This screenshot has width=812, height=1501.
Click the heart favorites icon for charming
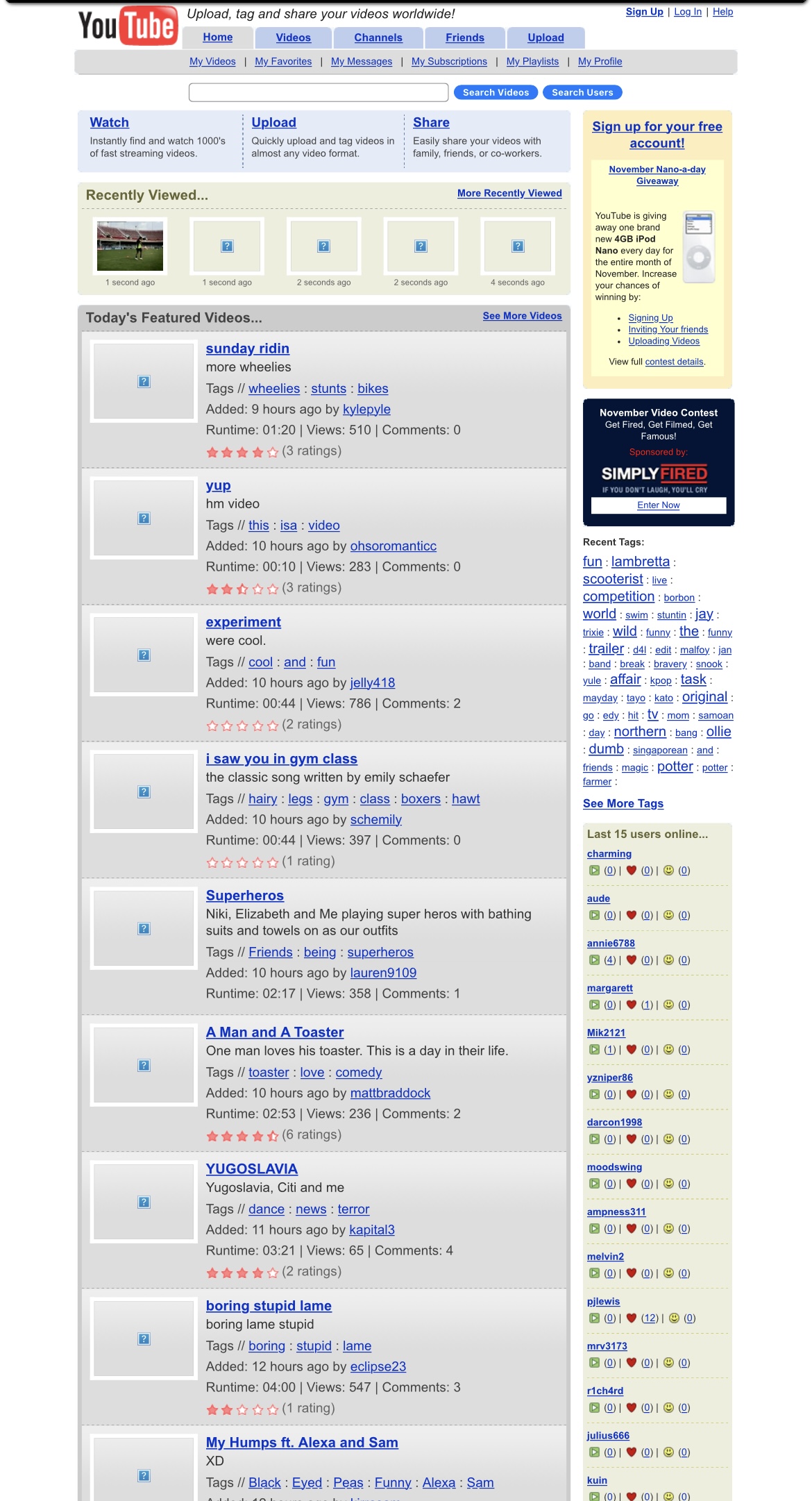point(632,871)
